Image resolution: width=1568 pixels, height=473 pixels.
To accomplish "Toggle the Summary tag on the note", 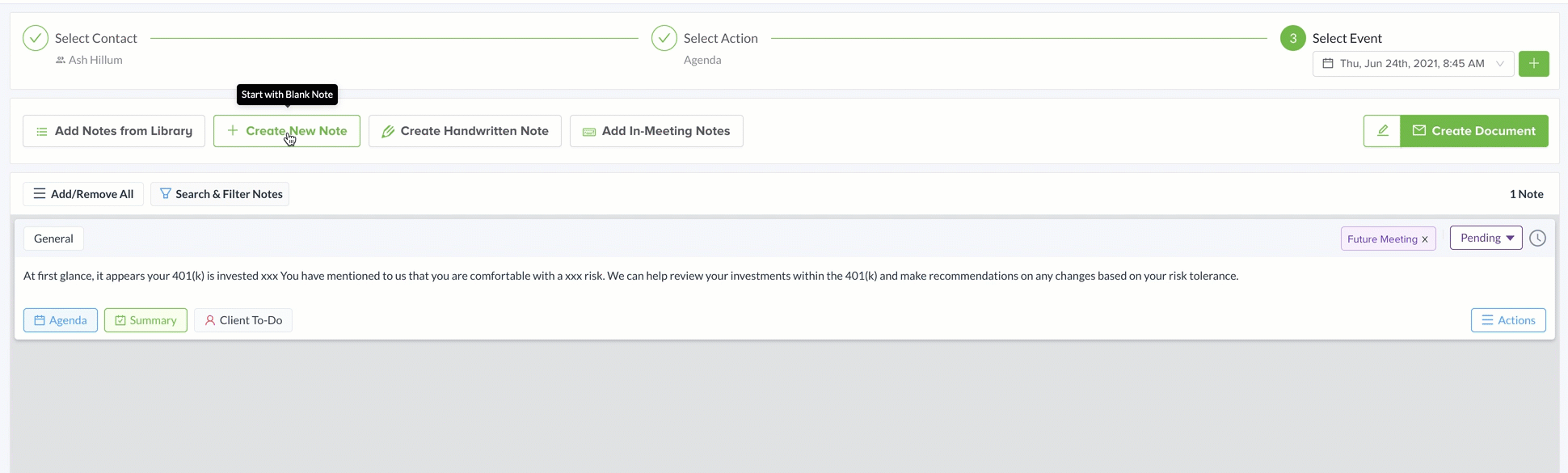I will [x=145, y=320].
